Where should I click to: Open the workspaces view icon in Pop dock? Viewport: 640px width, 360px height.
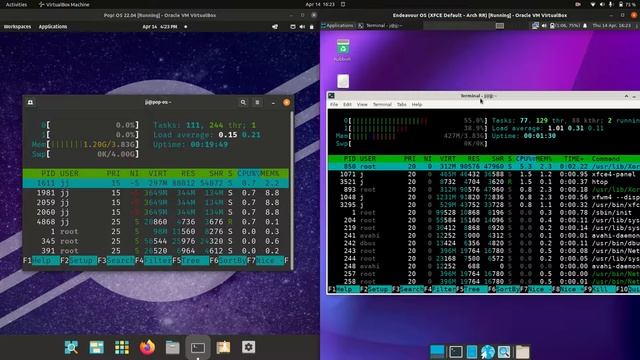pos(97,347)
